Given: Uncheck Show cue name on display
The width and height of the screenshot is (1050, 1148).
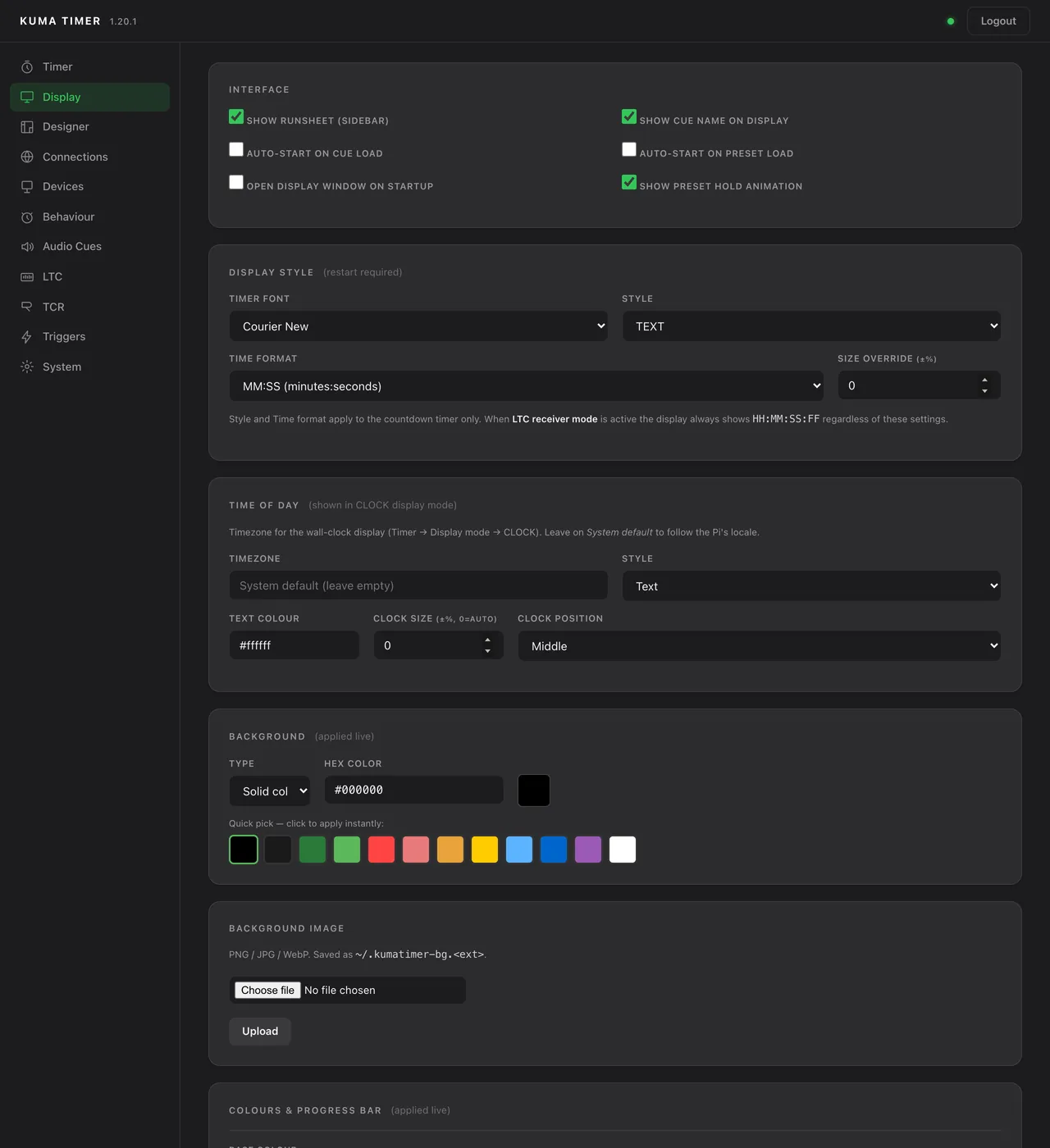Looking at the screenshot, I should (629, 116).
